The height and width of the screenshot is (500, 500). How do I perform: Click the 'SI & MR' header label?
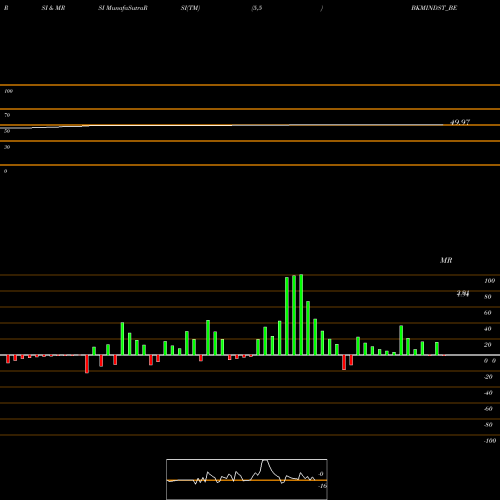coord(53,8)
